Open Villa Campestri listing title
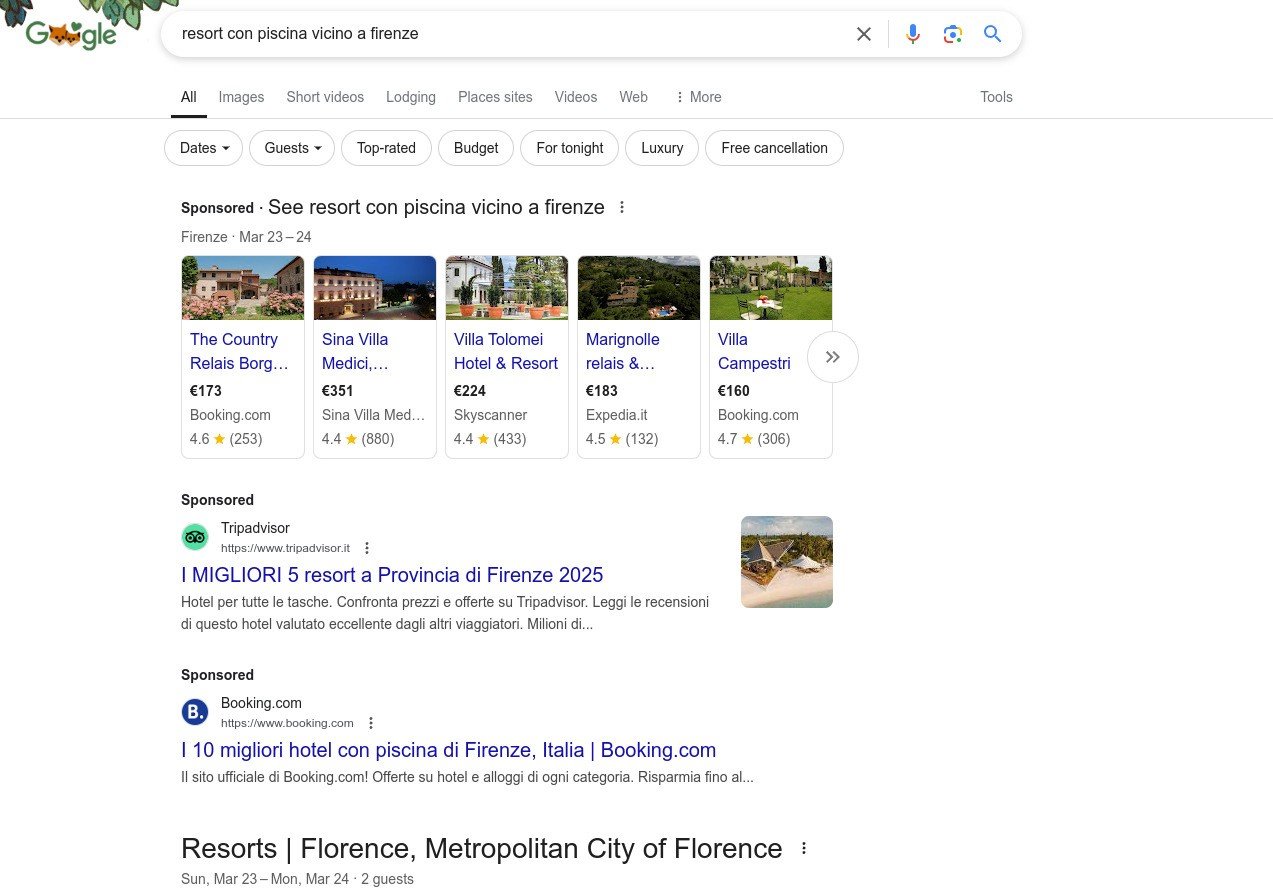 click(754, 351)
